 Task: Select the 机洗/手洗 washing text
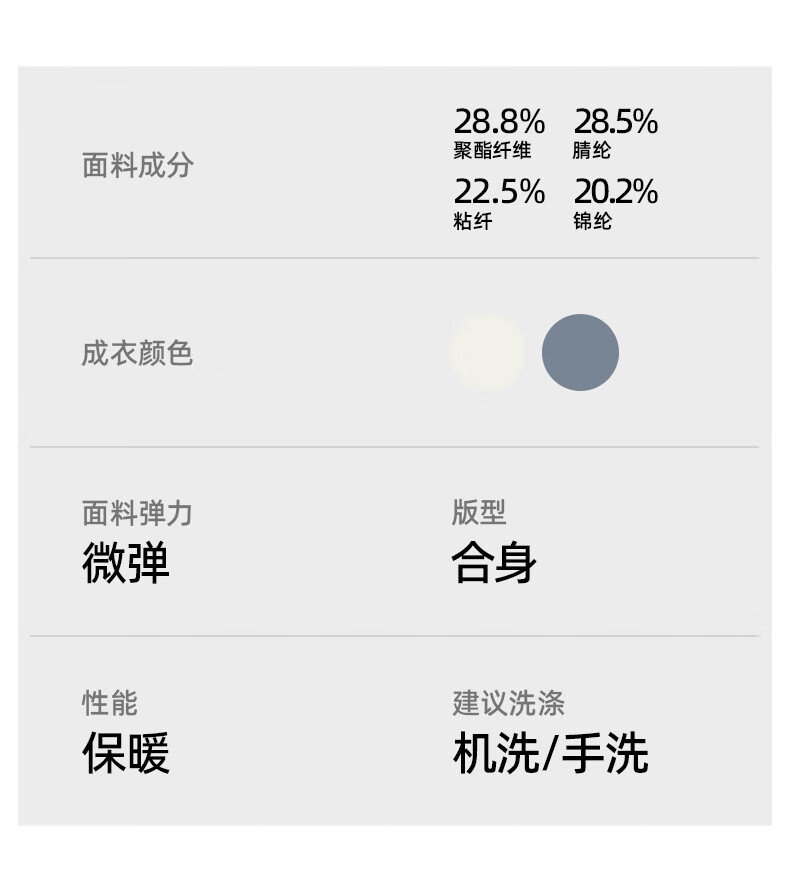click(550, 753)
